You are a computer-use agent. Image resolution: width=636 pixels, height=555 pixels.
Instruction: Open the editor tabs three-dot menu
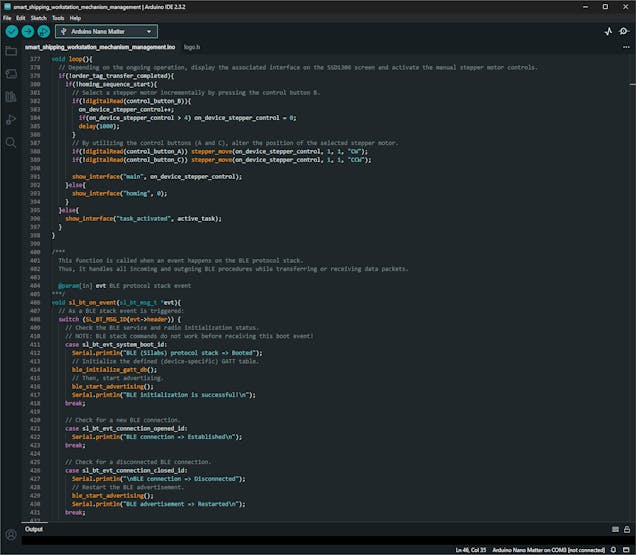pyautogui.click(x=625, y=47)
